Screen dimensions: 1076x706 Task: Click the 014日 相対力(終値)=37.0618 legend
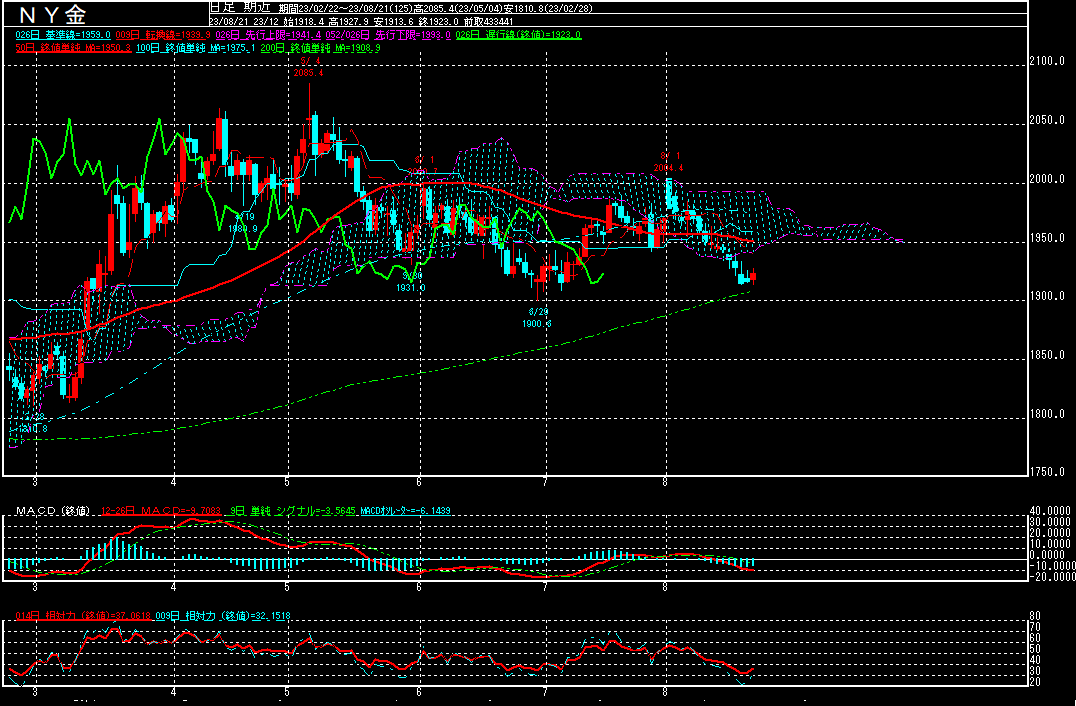click(x=83, y=616)
